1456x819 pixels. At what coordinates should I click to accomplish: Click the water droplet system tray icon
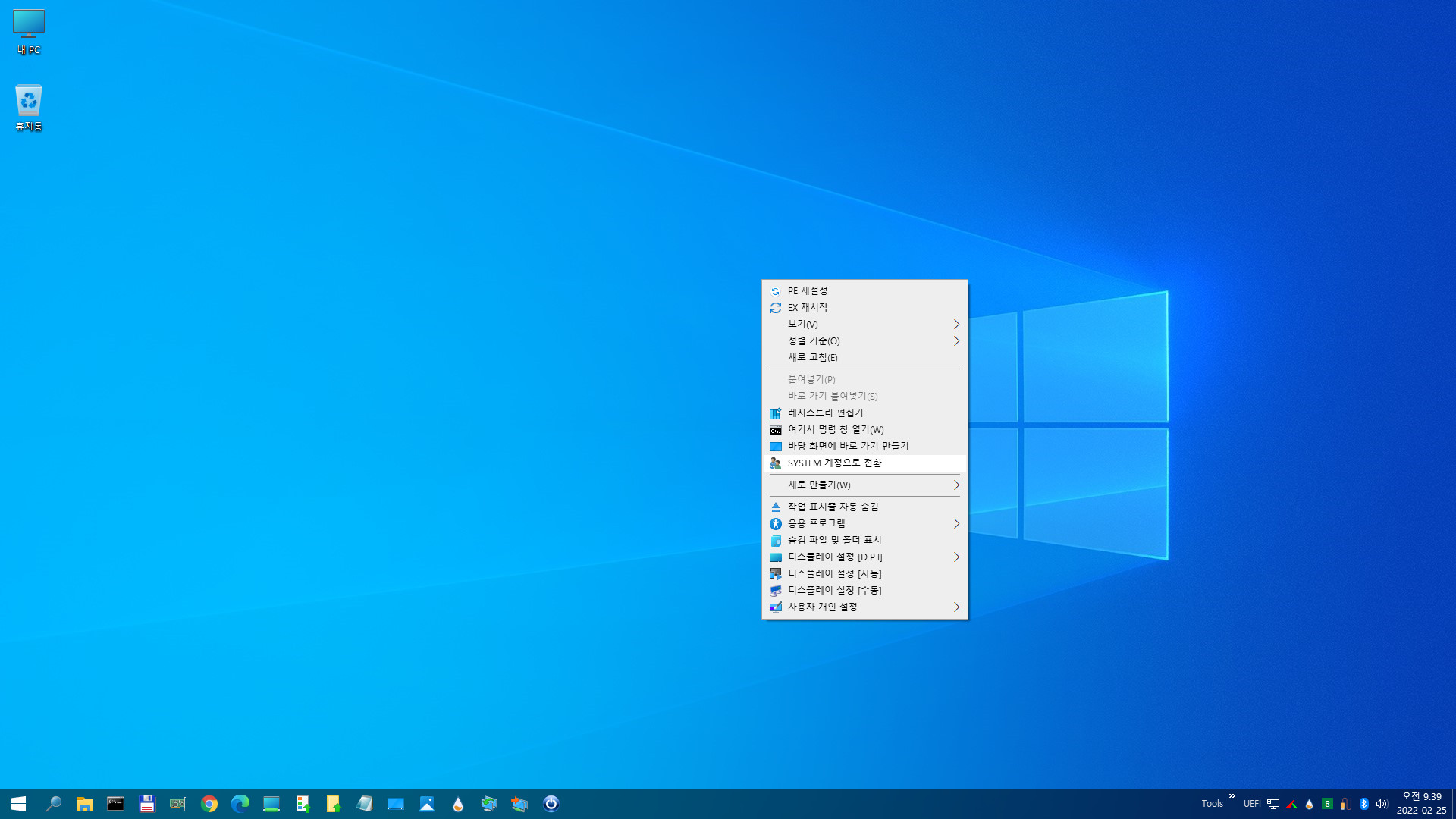pos(1309,804)
